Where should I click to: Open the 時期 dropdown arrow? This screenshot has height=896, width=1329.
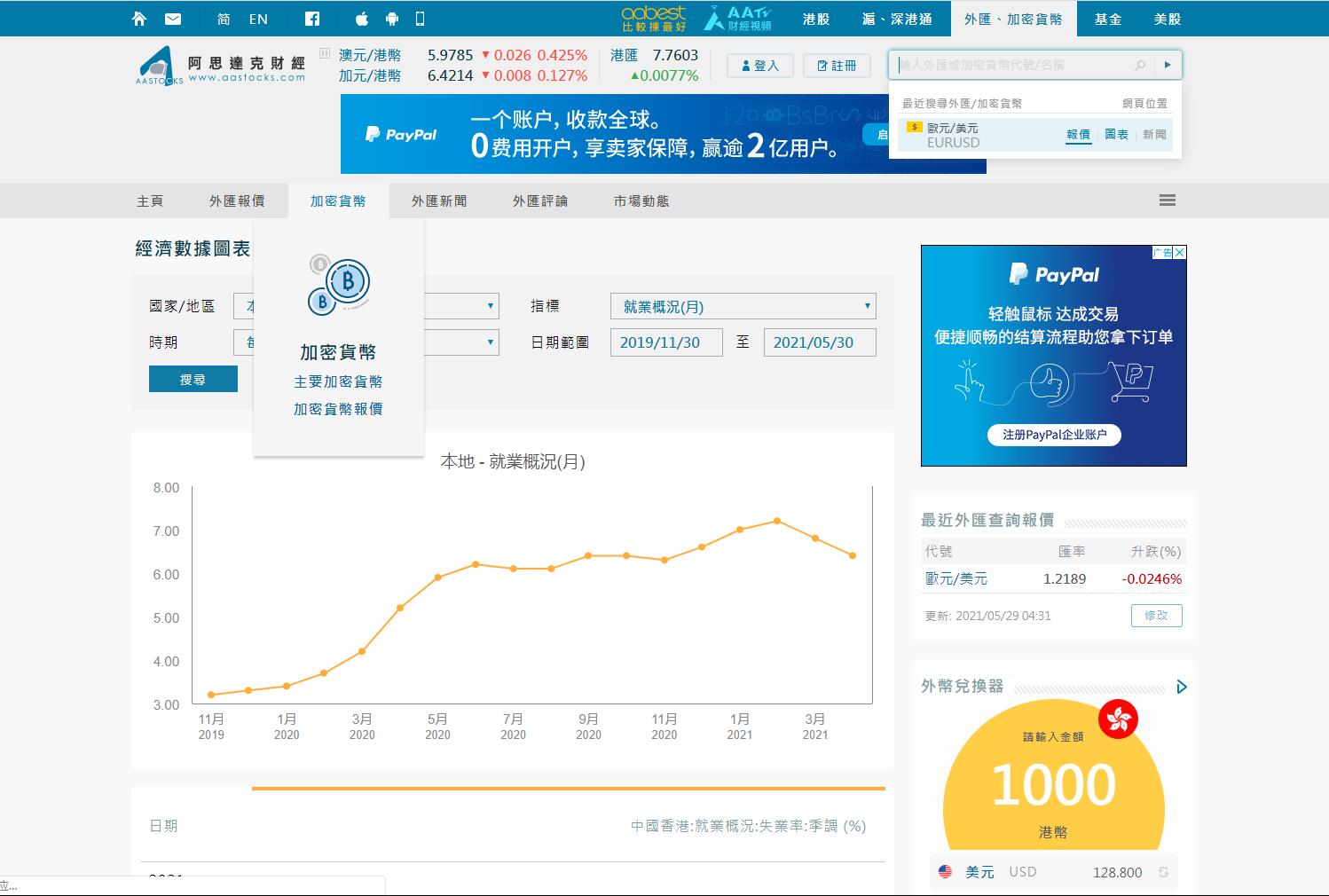pos(490,342)
